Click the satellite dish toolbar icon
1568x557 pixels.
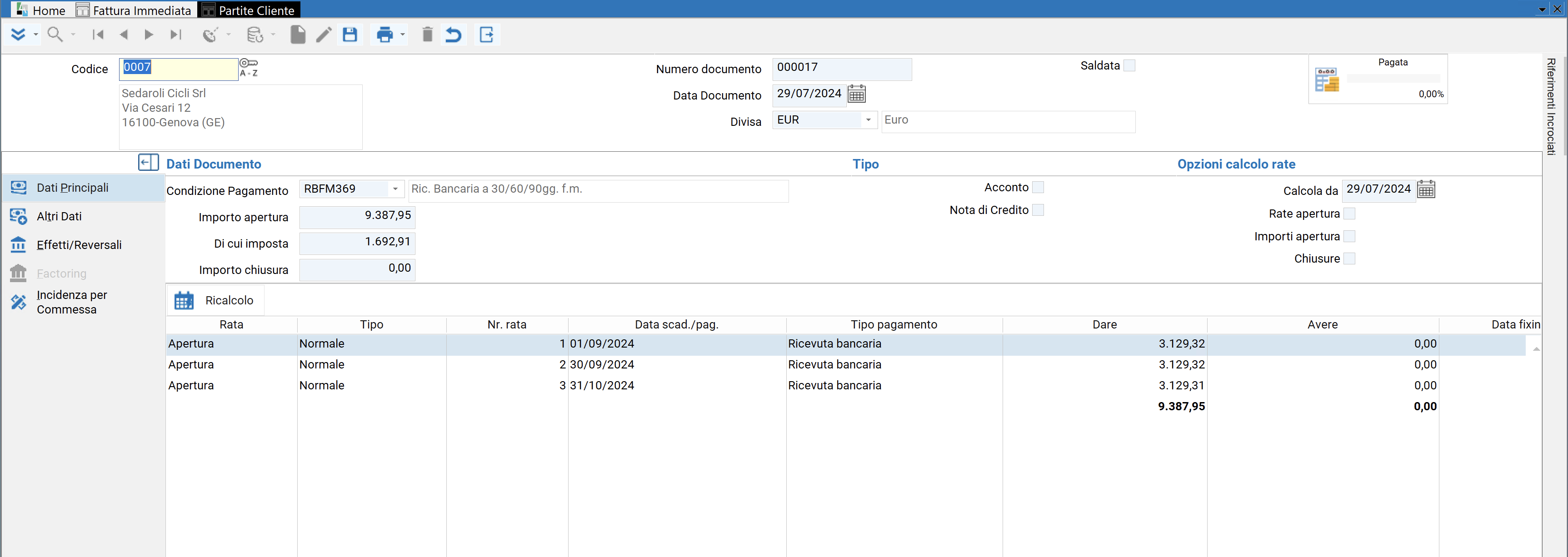click(210, 35)
